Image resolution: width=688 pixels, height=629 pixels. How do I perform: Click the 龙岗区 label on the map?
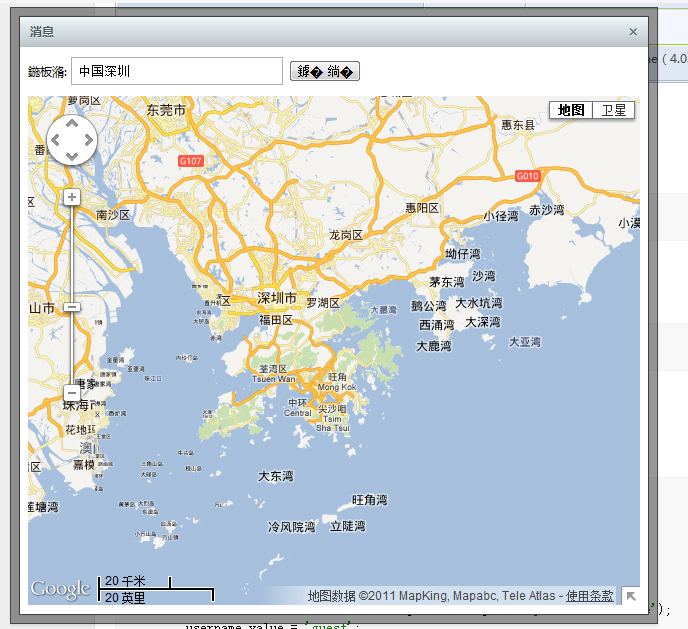pos(346,235)
